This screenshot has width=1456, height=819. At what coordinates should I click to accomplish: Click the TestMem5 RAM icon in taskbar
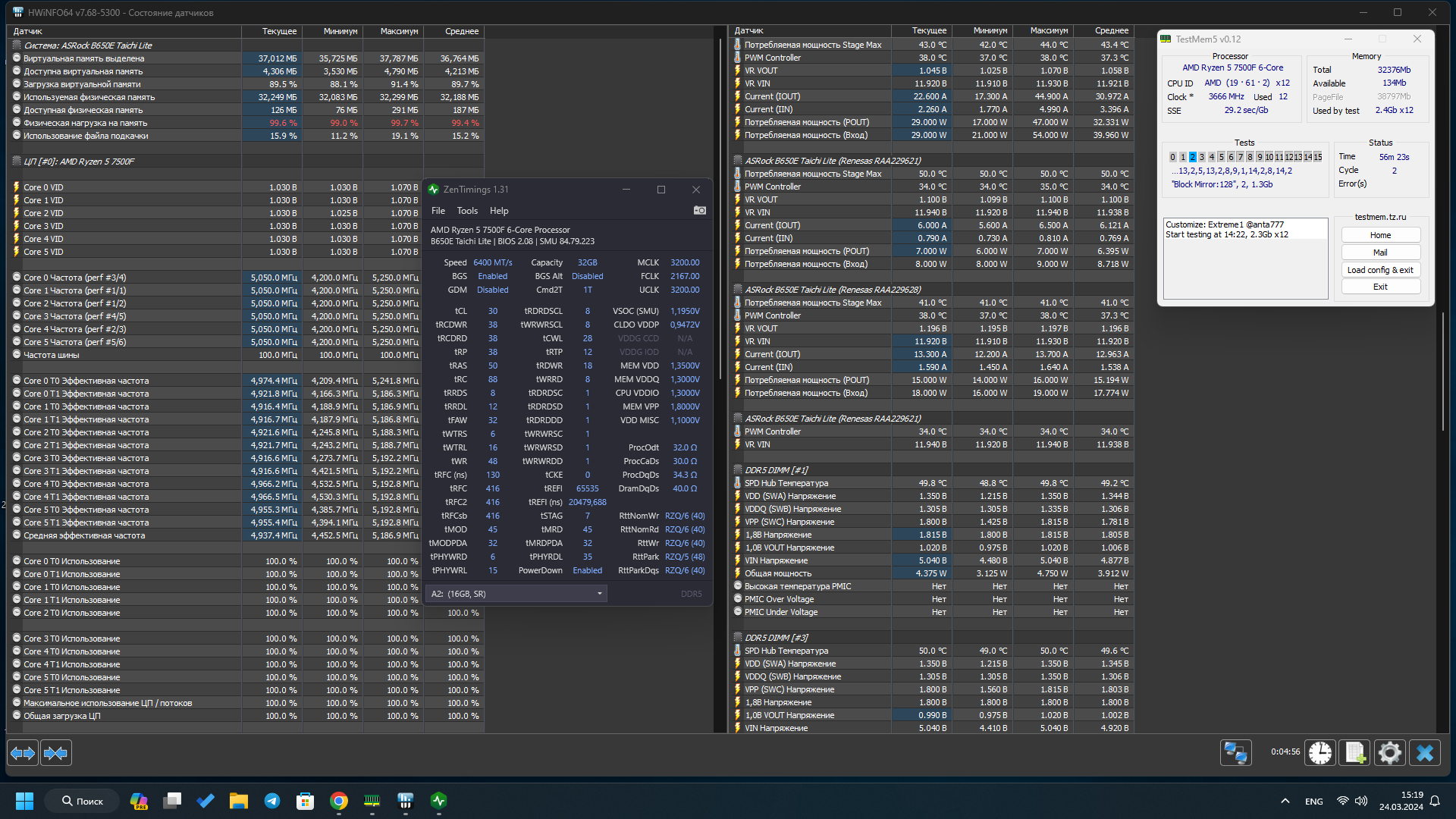[x=372, y=801]
